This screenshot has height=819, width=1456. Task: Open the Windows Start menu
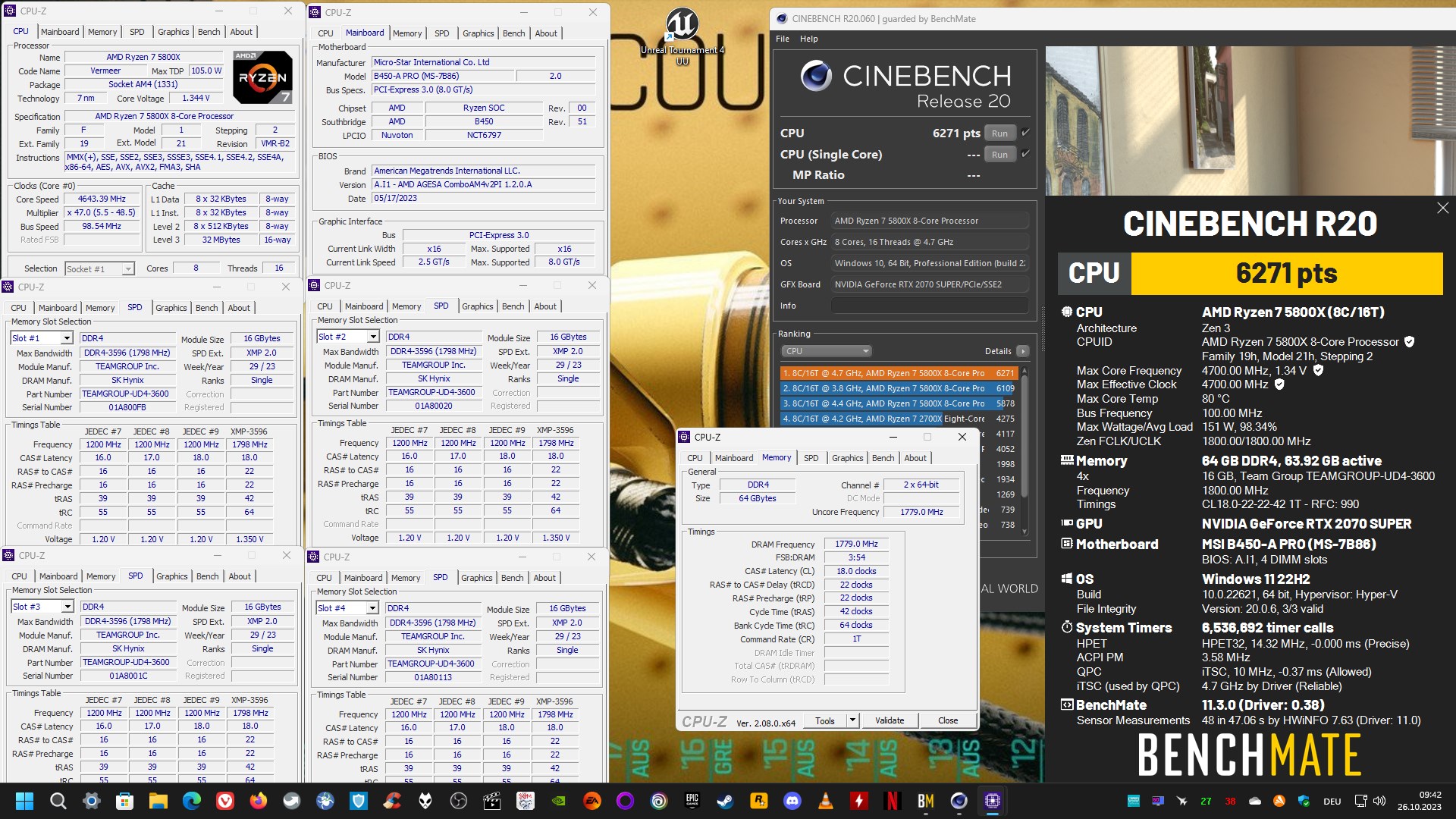point(24,801)
